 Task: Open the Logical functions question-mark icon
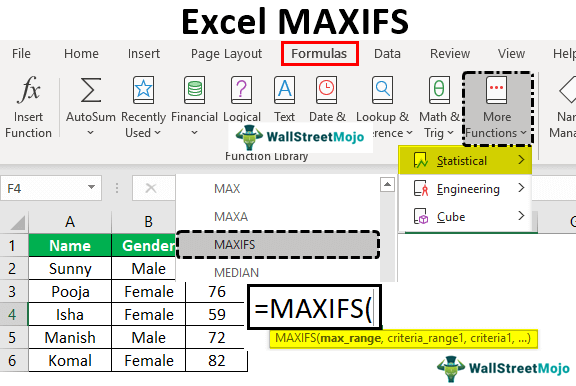[241, 90]
